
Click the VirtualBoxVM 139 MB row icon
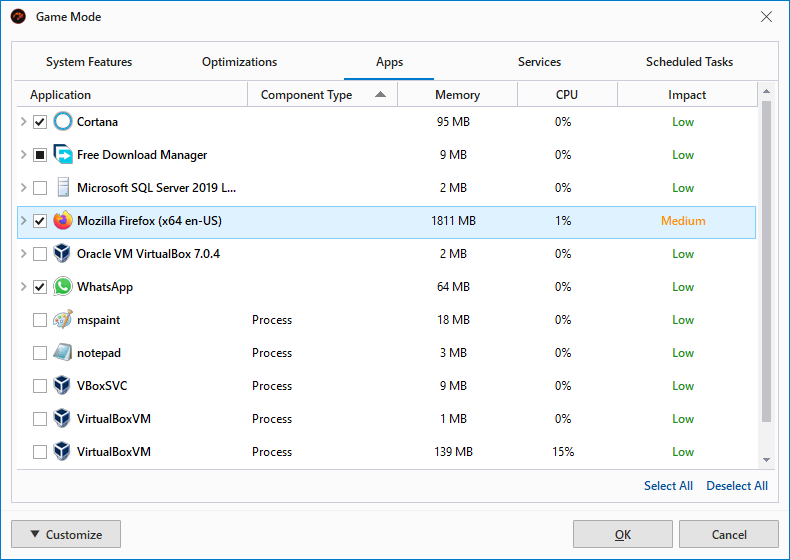(62, 452)
